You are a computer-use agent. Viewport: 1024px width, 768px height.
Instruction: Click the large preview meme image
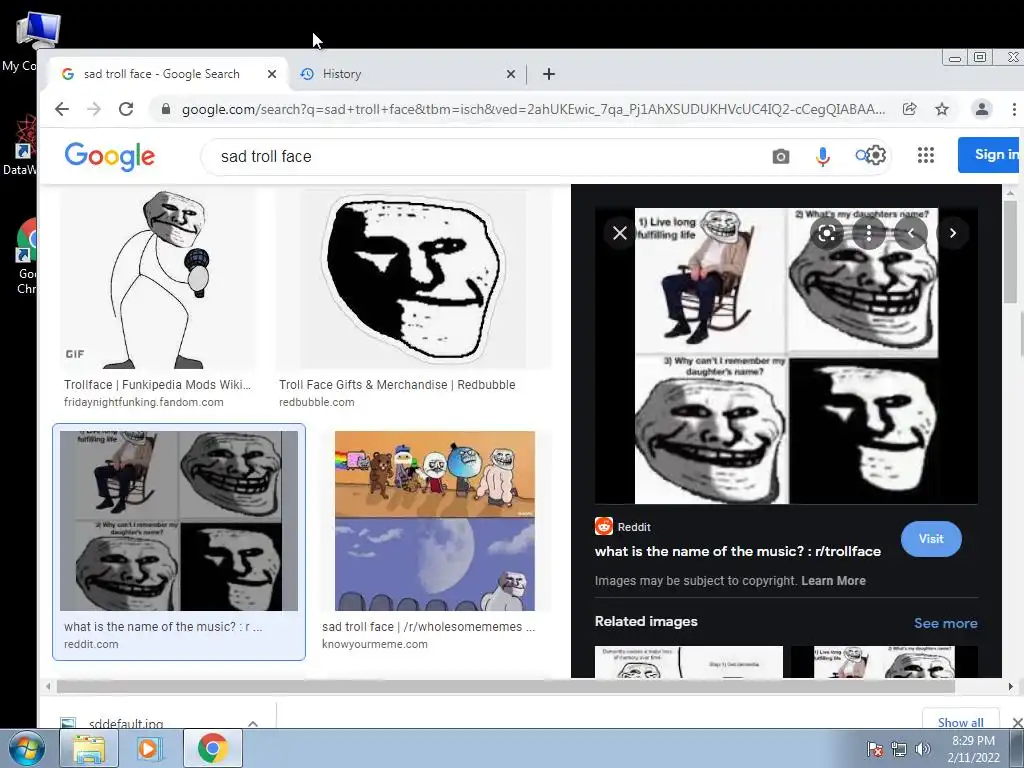786,356
